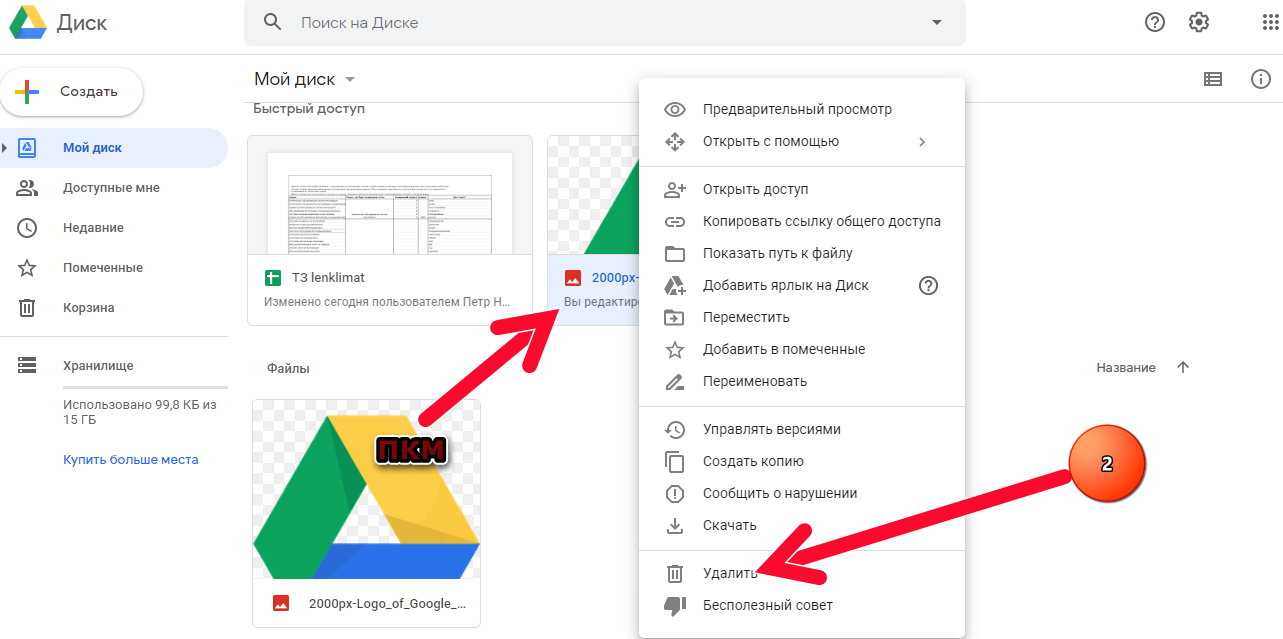Switch to list view layout icon
This screenshot has width=1283, height=639.
coord(1213,79)
